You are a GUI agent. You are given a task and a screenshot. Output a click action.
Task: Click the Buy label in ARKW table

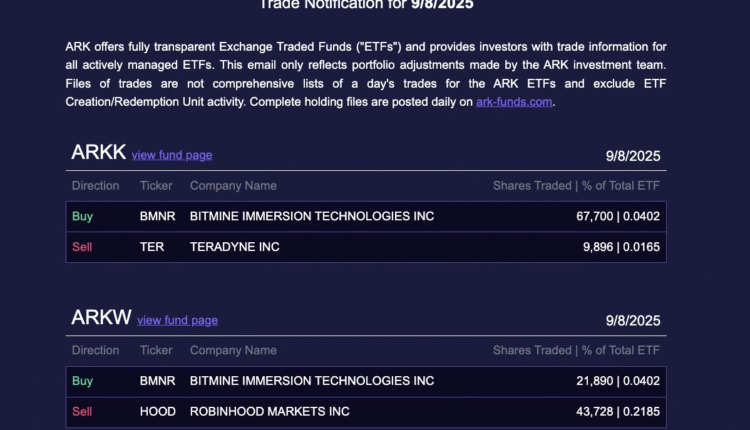click(82, 381)
